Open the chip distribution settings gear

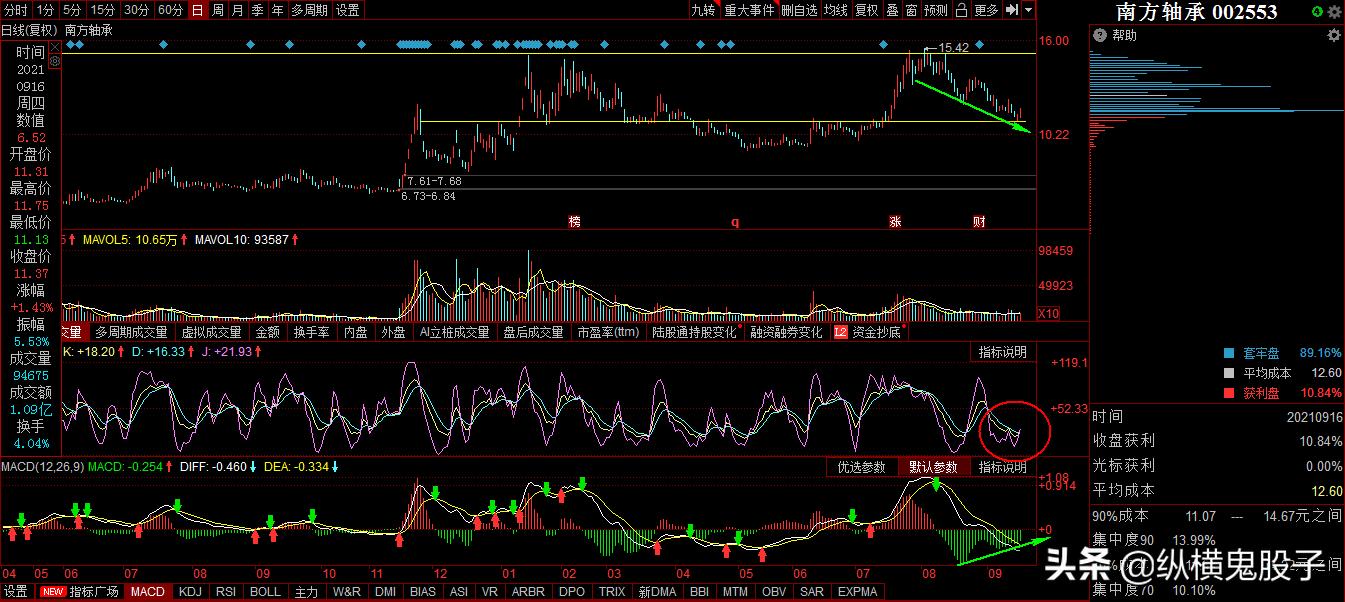1333,35
